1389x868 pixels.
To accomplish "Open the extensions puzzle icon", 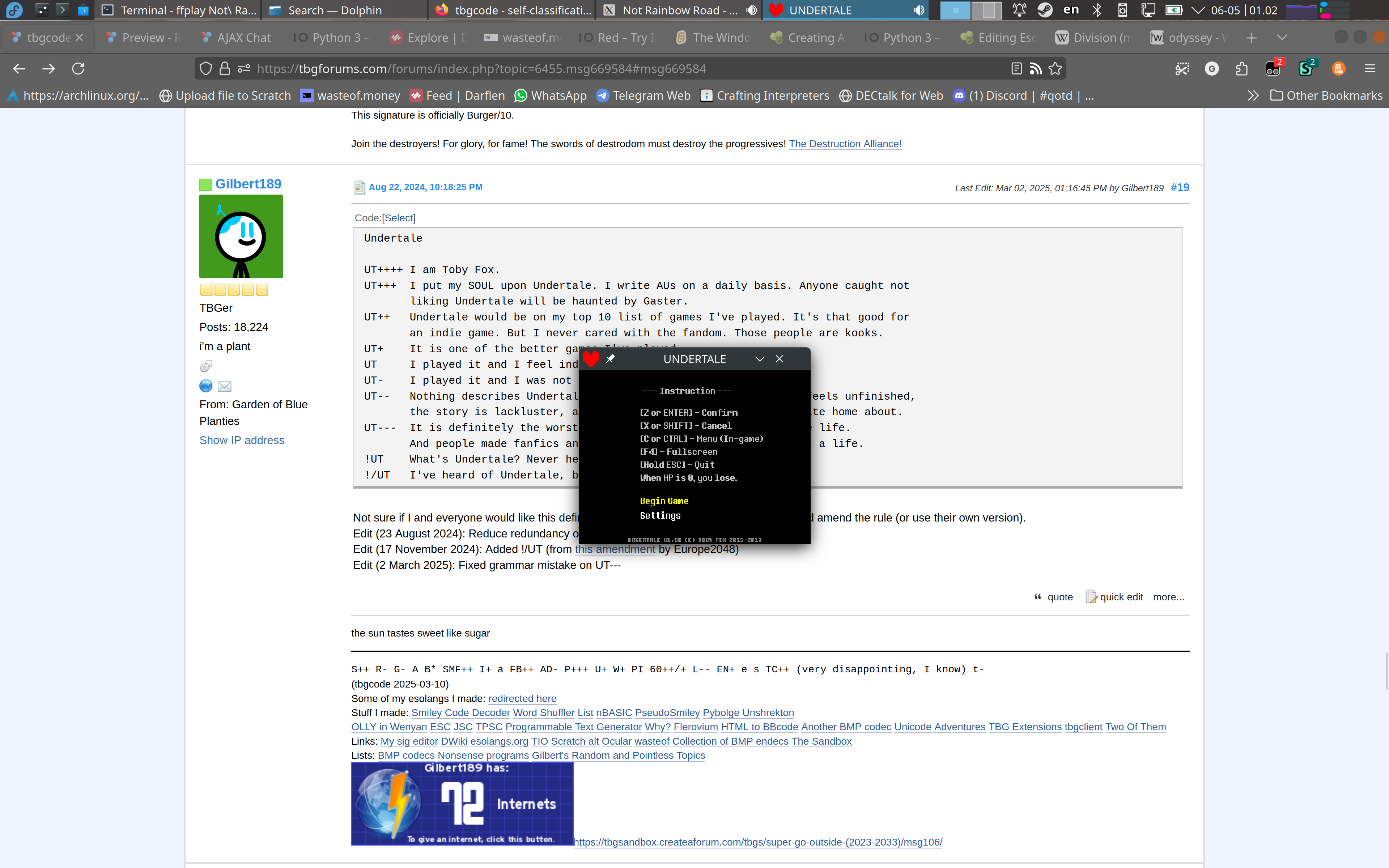I will click(1241, 69).
